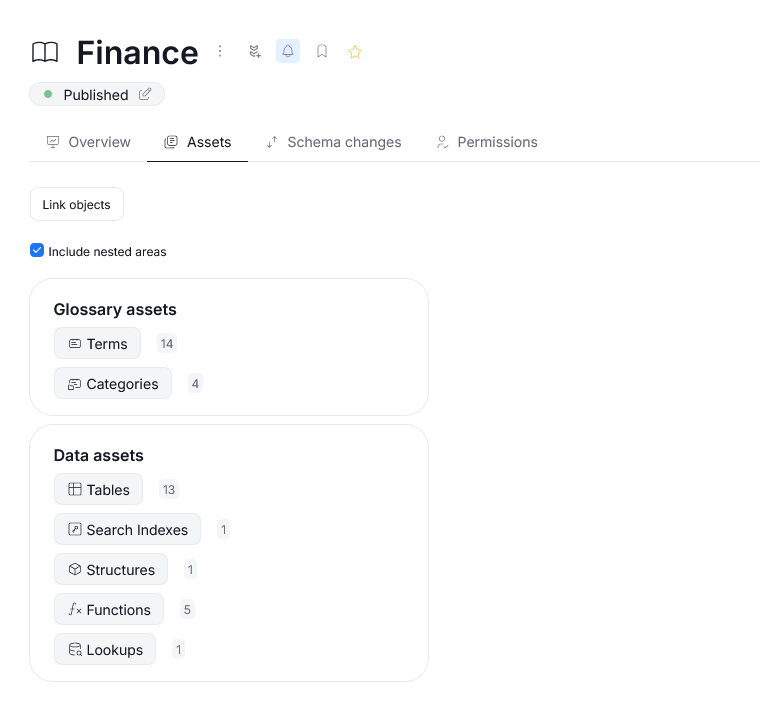760x710 pixels.
Task: Click the Tables data asset chip
Action: point(98,490)
